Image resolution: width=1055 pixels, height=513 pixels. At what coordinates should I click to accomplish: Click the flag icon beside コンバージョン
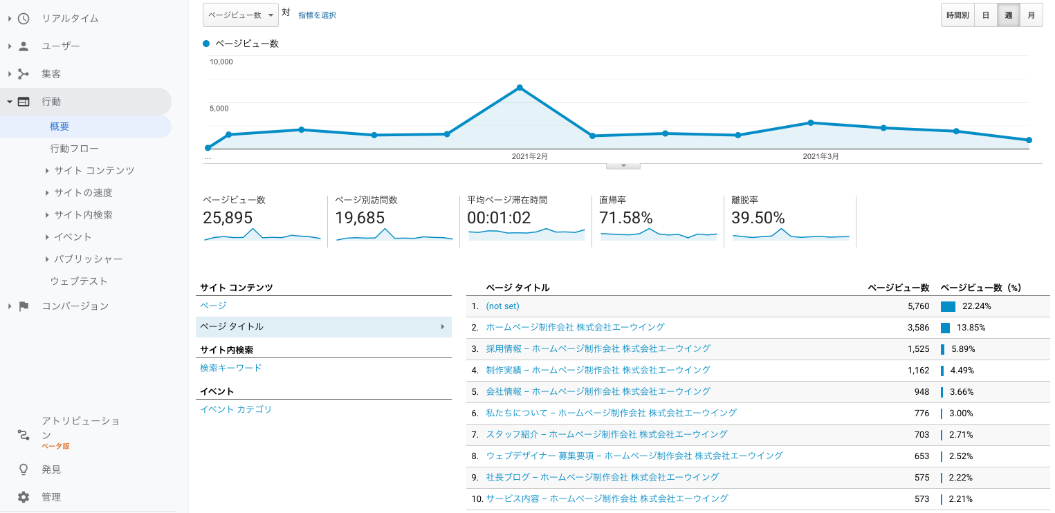(x=23, y=306)
